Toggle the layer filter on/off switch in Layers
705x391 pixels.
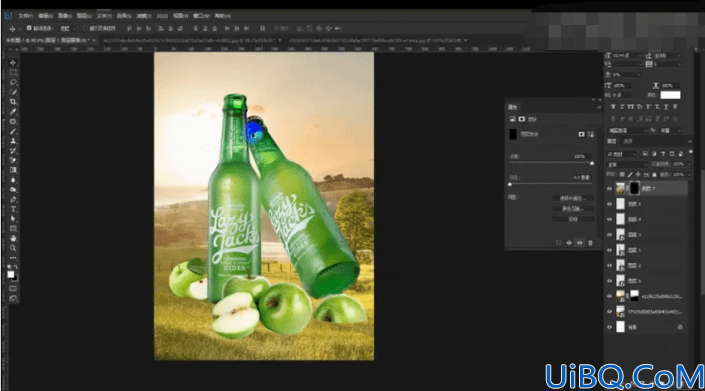pyautogui.click(x=690, y=153)
